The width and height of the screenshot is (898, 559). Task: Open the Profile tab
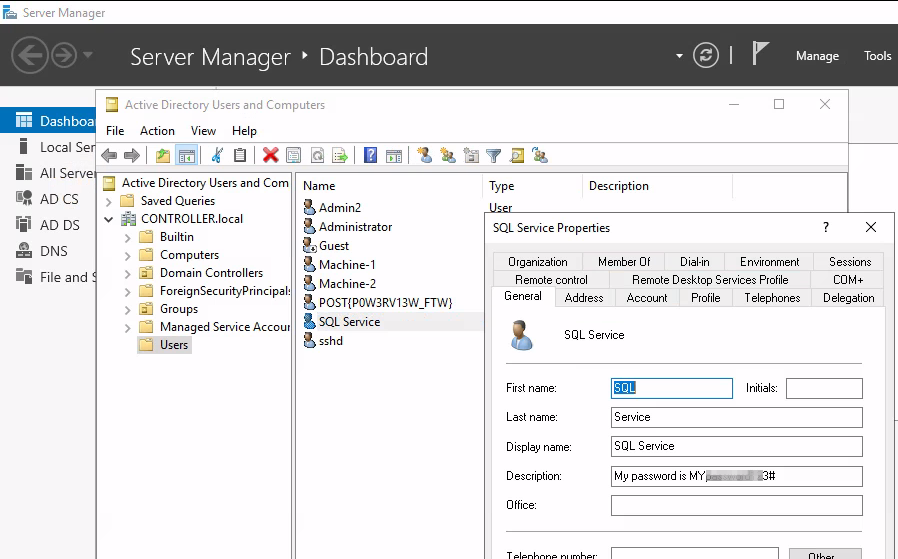point(706,298)
